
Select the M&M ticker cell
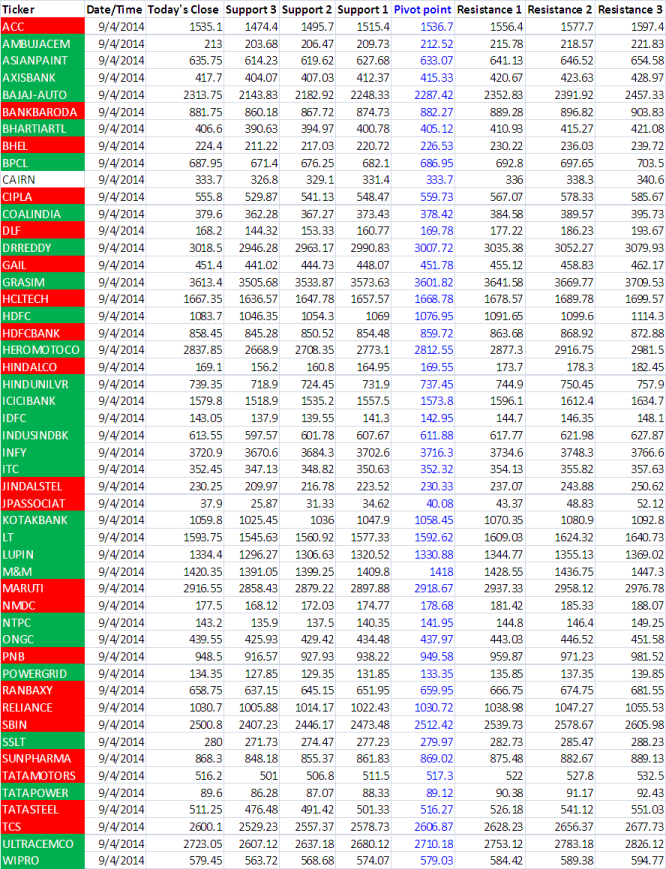point(43,571)
